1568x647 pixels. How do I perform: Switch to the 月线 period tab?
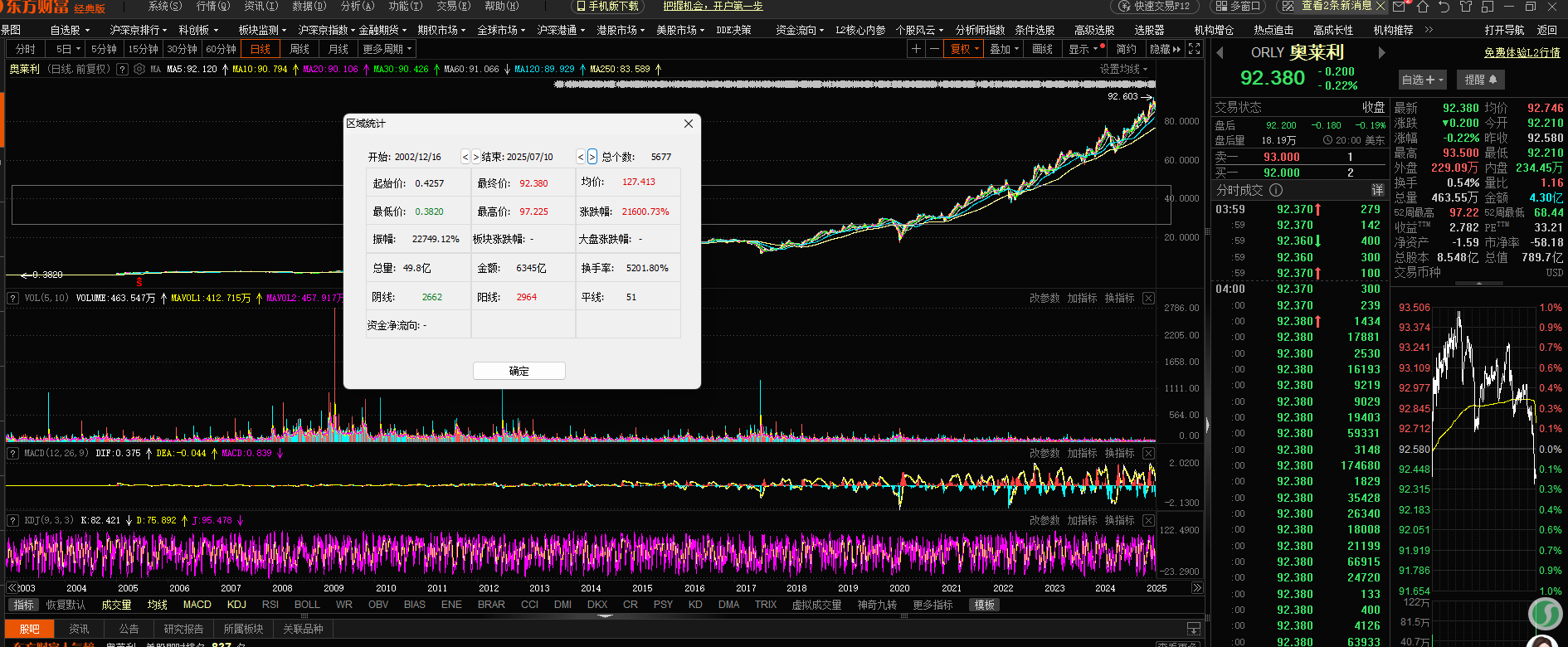pyautogui.click(x=338, y=49)
